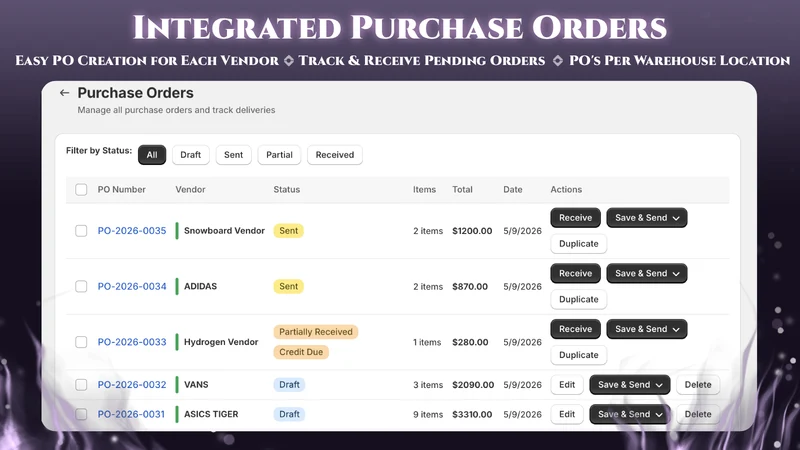
Task: Expand Save & Send for ASICS TIGER order
Action: (630, 414)
